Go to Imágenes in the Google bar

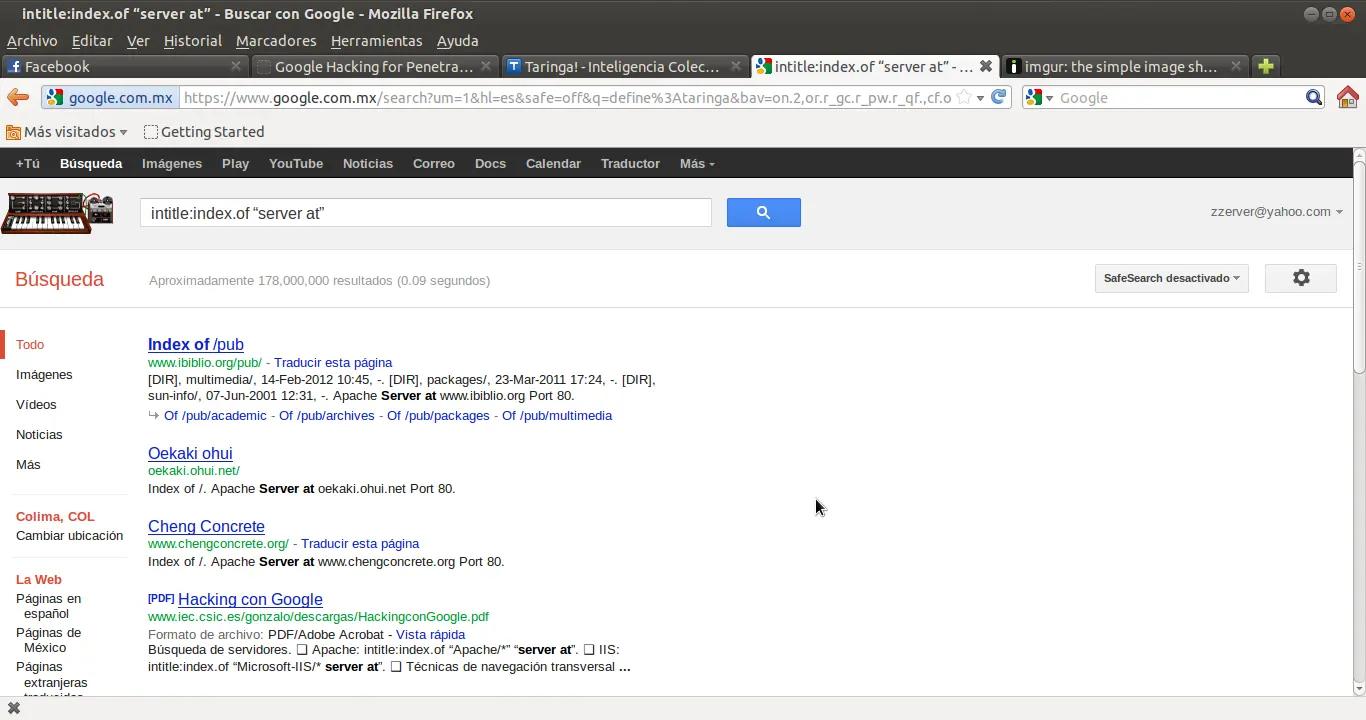click(172, 163)
